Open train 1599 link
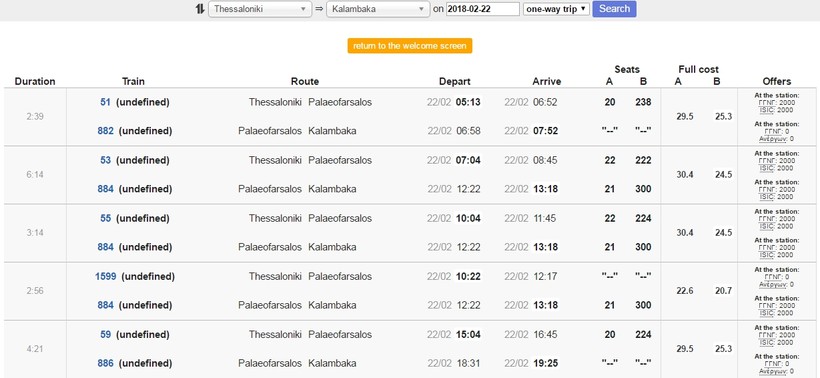The image size is (820, 378). (x=106, y=277)
